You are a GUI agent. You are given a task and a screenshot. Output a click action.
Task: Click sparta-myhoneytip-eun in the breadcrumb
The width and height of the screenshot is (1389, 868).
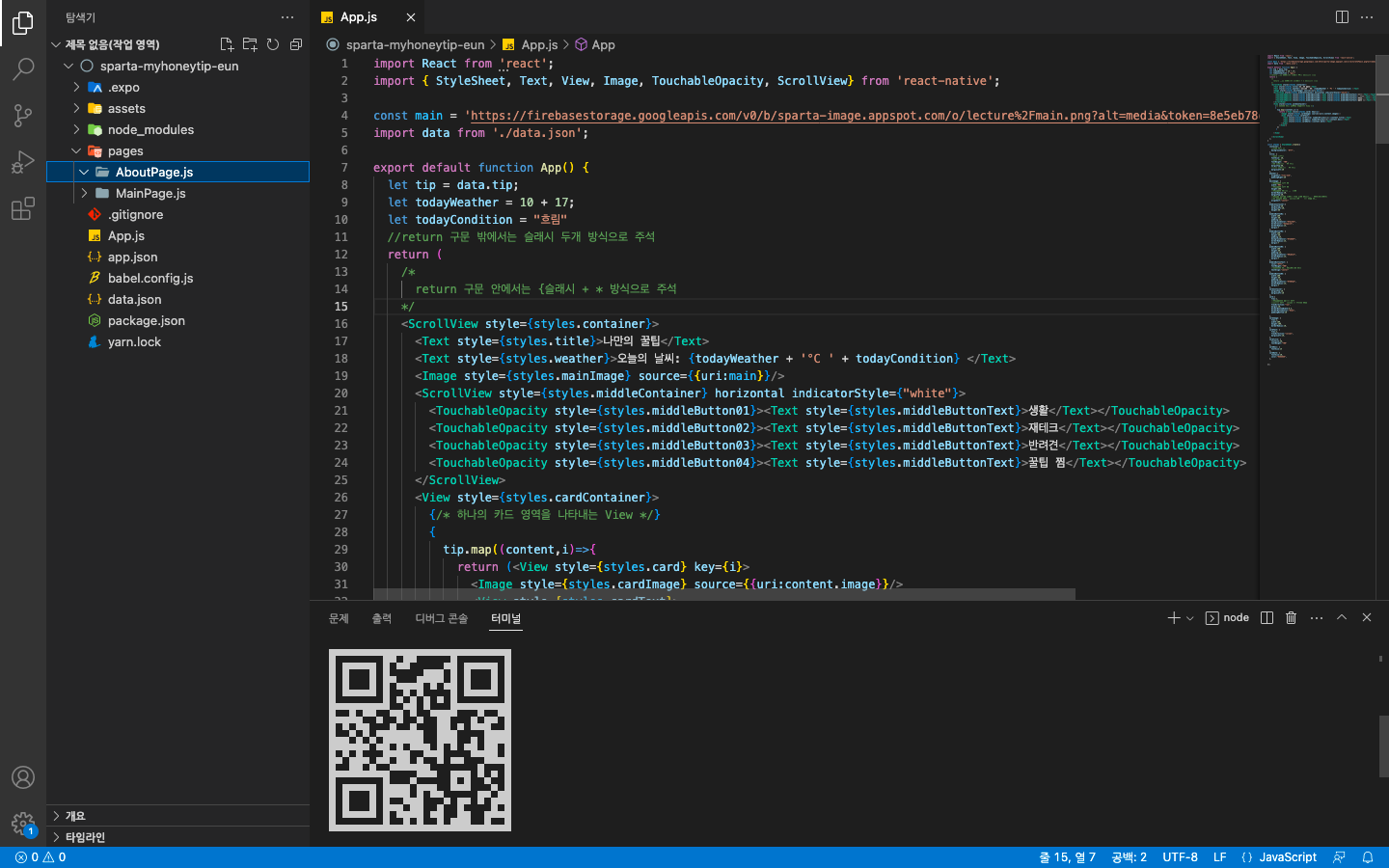coord(415,44)
